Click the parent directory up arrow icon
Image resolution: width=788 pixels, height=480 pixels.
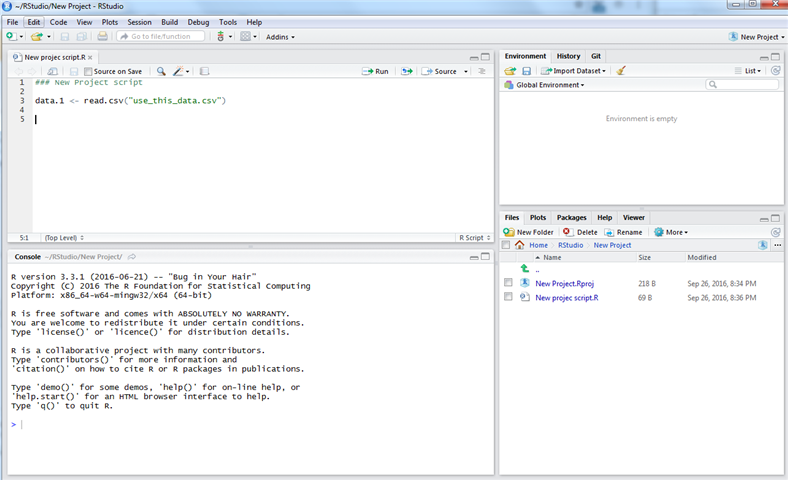(x=525, y=269)
